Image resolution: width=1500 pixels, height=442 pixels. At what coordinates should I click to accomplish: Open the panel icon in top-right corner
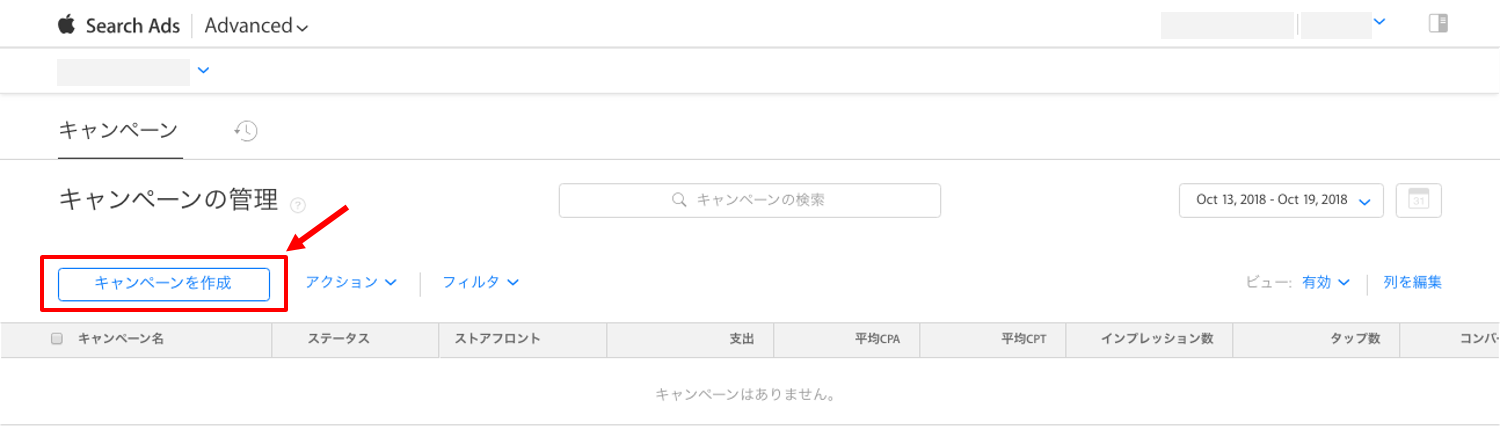pyautogui.click(x=1438, y=24)
